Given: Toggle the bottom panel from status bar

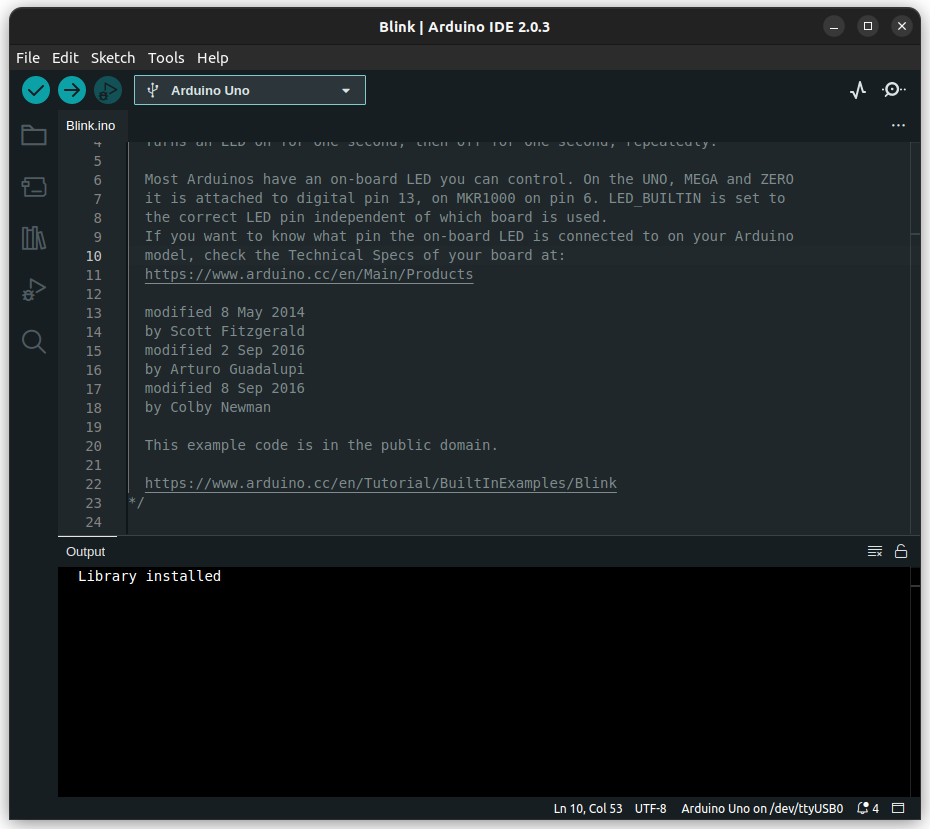Looking at the screenshot, I should tap(899, 808).
